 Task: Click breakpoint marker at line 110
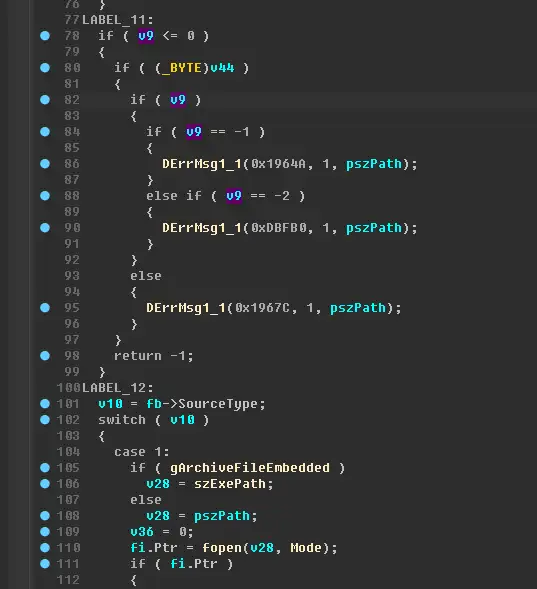tap(45, 548)
